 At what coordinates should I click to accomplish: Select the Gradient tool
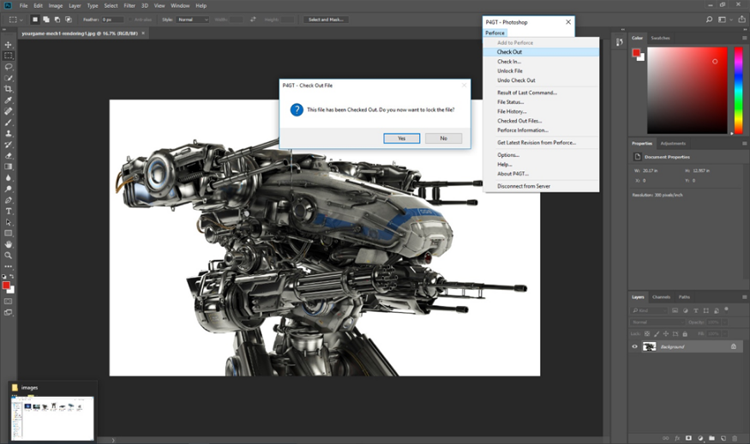coord(8,166)
